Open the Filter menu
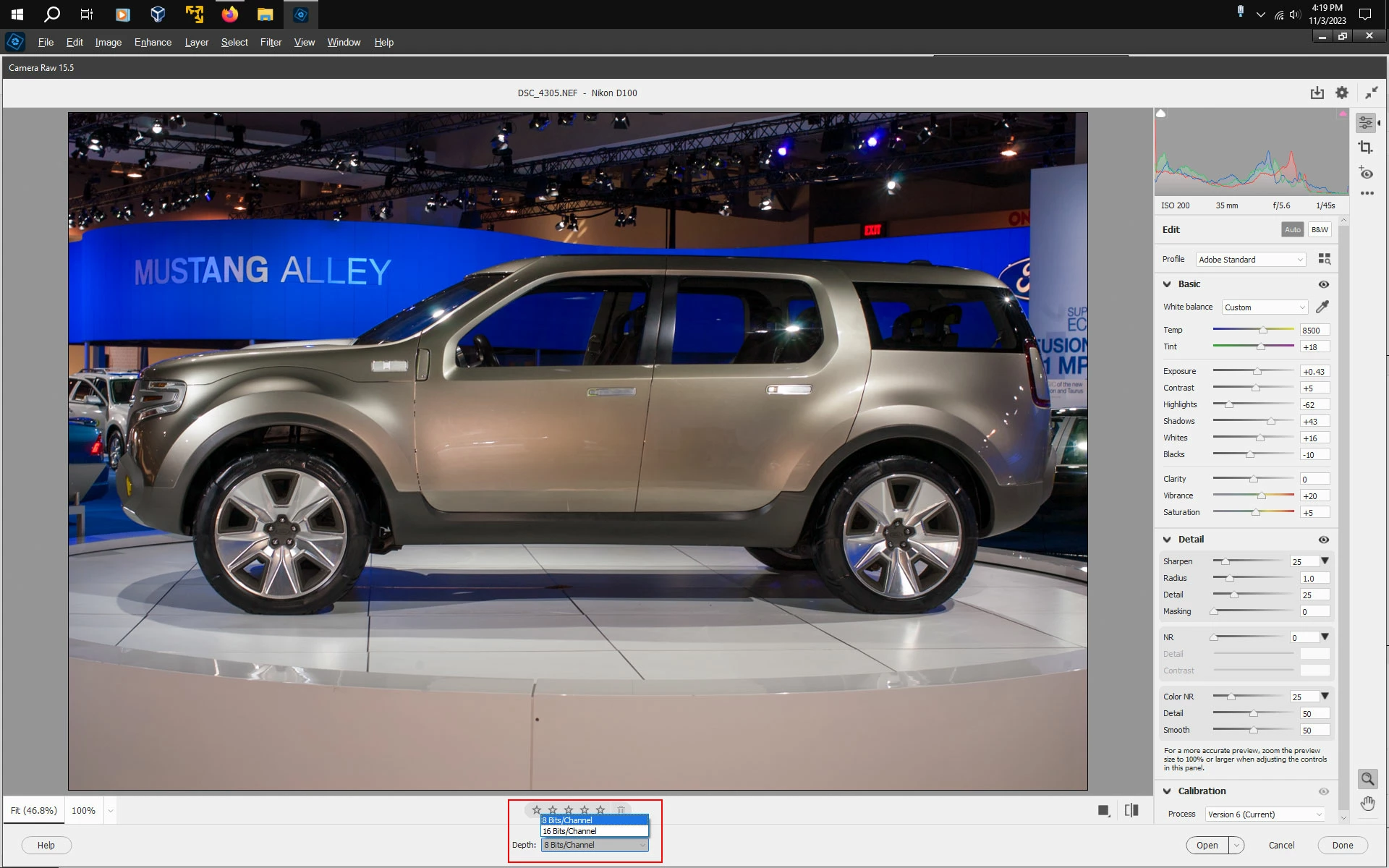 [x=271, y=42]
